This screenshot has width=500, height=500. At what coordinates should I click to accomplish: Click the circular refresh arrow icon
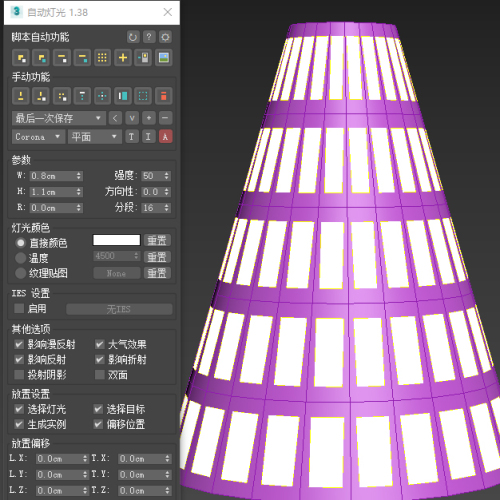[x=133, y=37]
